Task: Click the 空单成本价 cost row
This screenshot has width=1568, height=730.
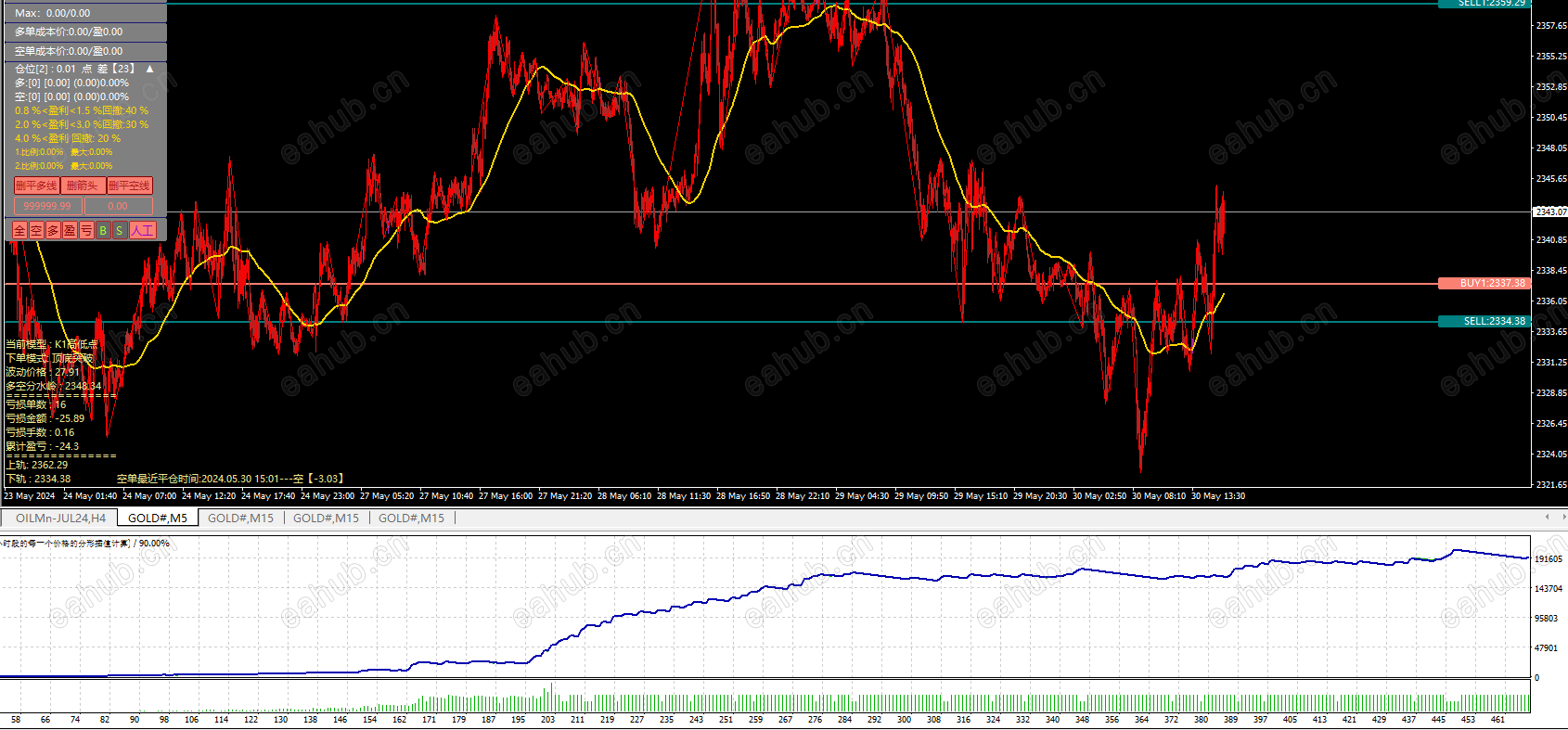Action: [85, 51]
